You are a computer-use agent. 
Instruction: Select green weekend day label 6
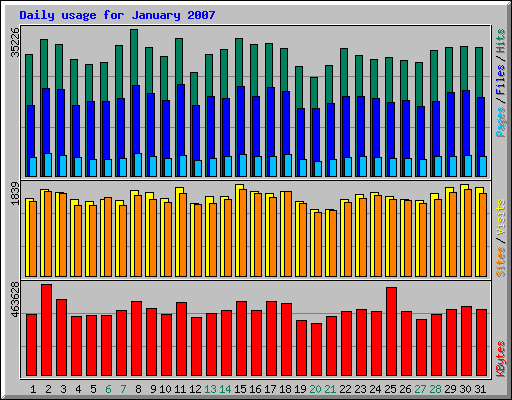point(108,389)
